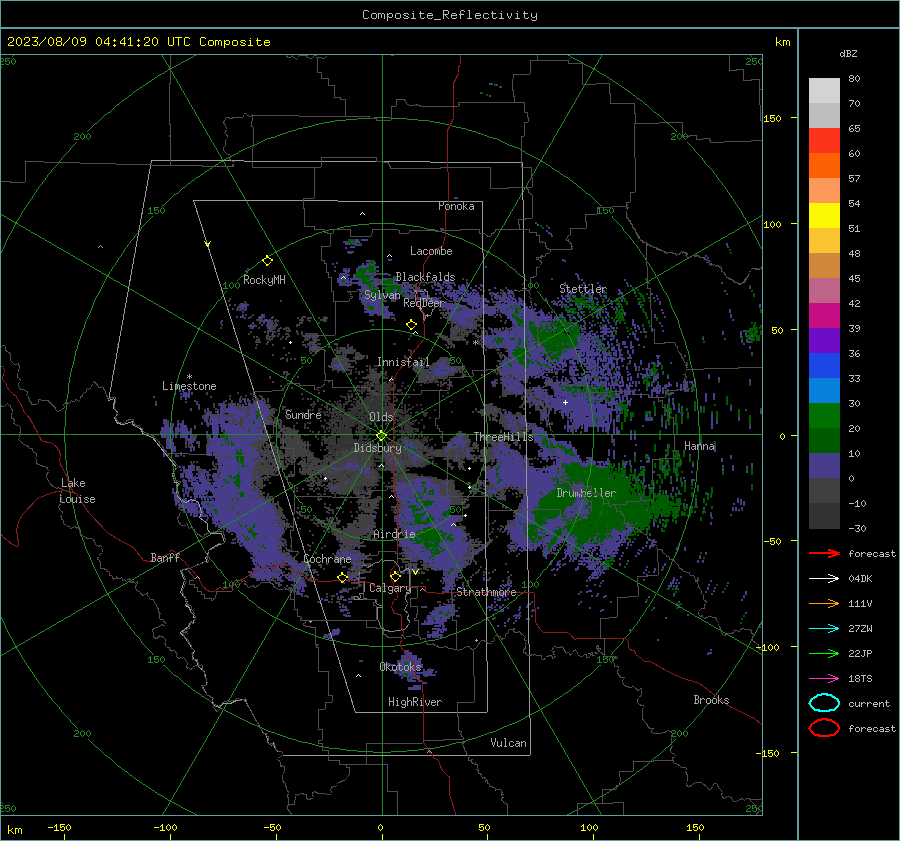Click the Composite_Reflectivity title
The width and height of the screenshot is (900, 841).
(x=450, y=15)
